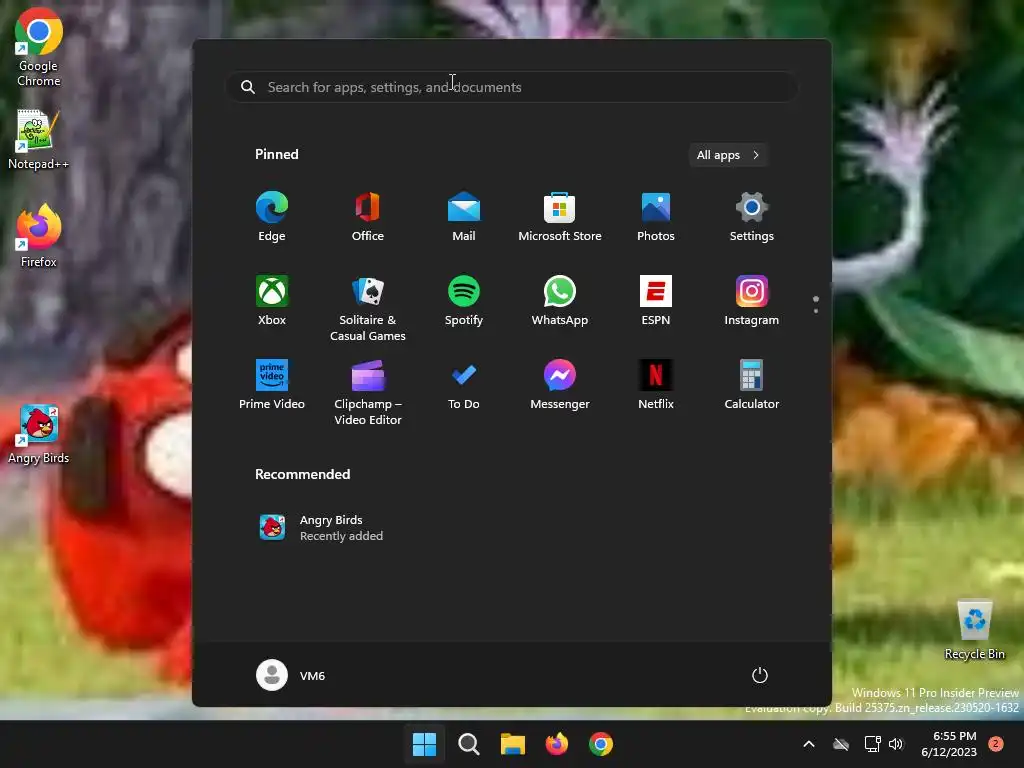Launch the Photos app
The height and width of the screenshot is (768, 1024).
click(x=656, y=217)
